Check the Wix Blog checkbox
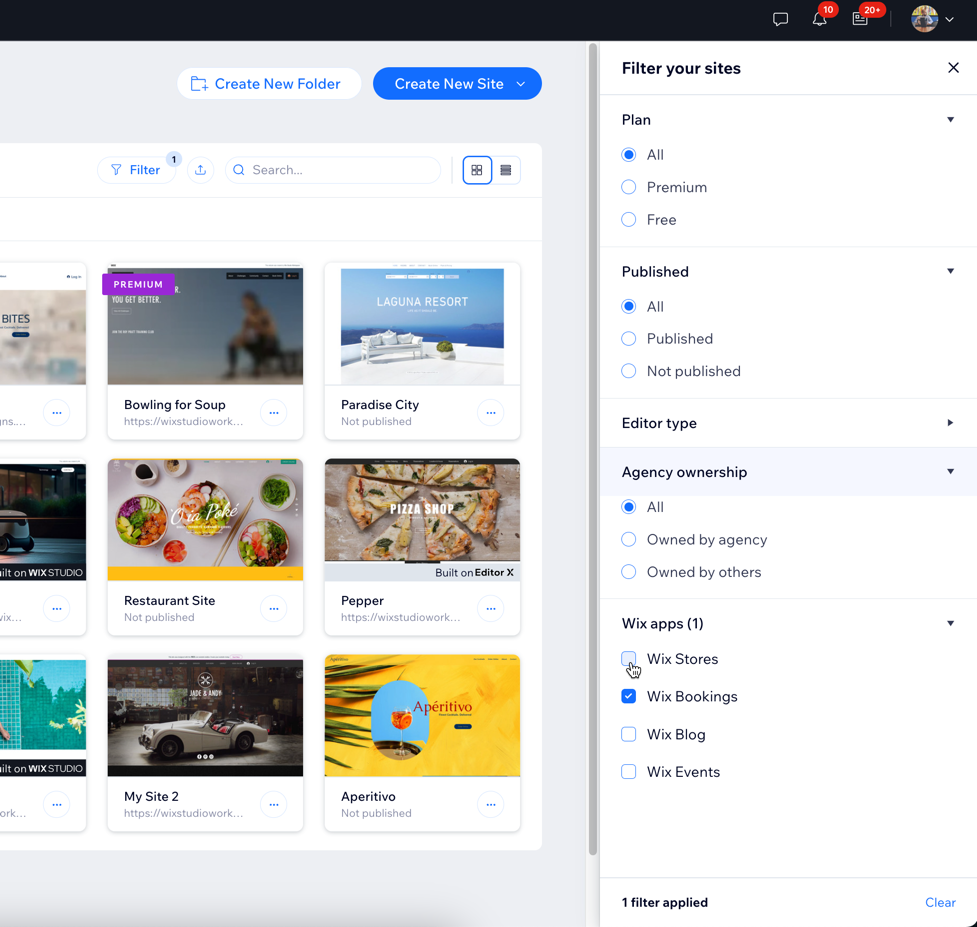The width and height of the screenshot is (977, 927). (x=629, y=734)
